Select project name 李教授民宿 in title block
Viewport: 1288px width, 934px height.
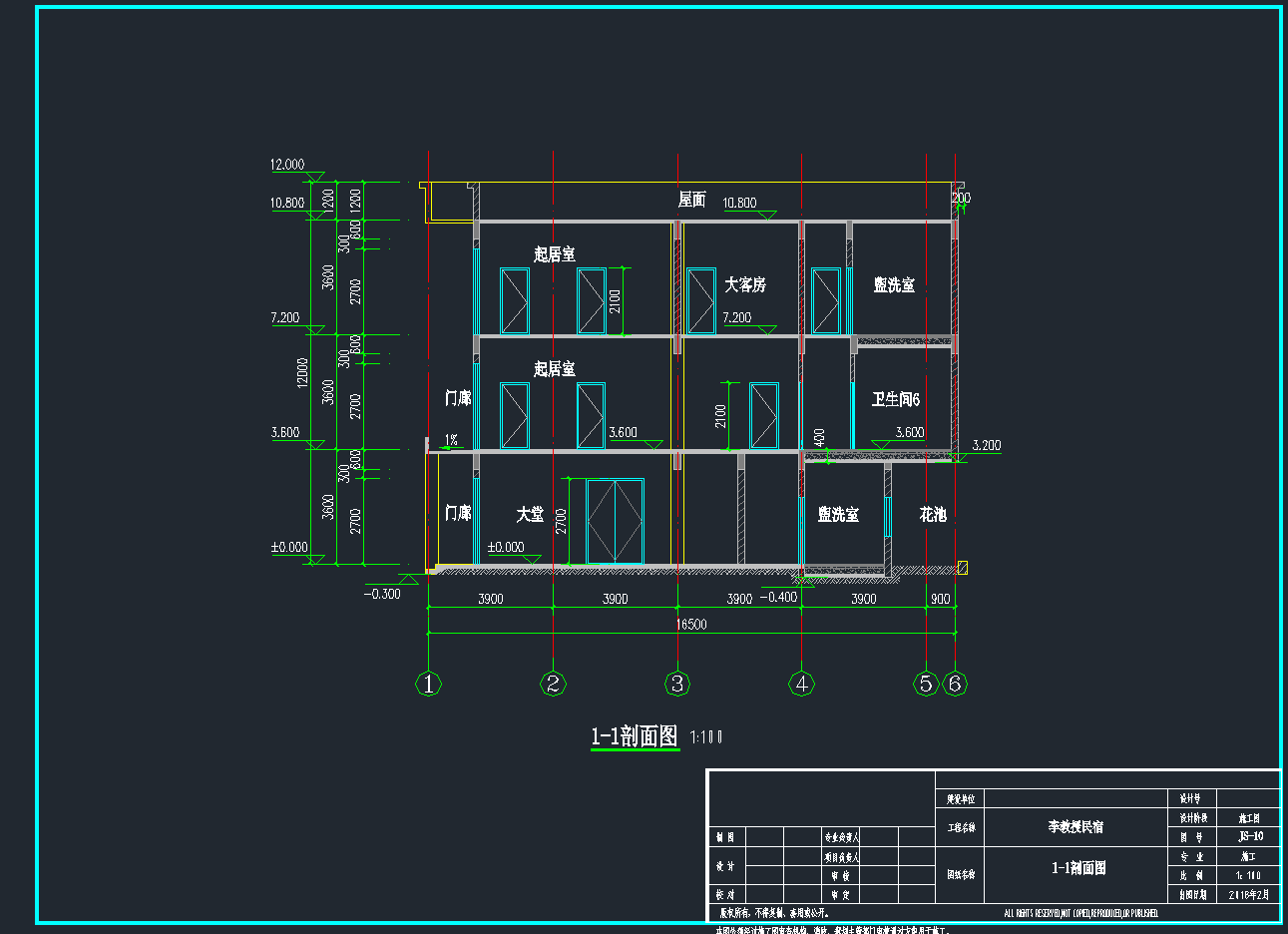click(x=1075, y=827)
